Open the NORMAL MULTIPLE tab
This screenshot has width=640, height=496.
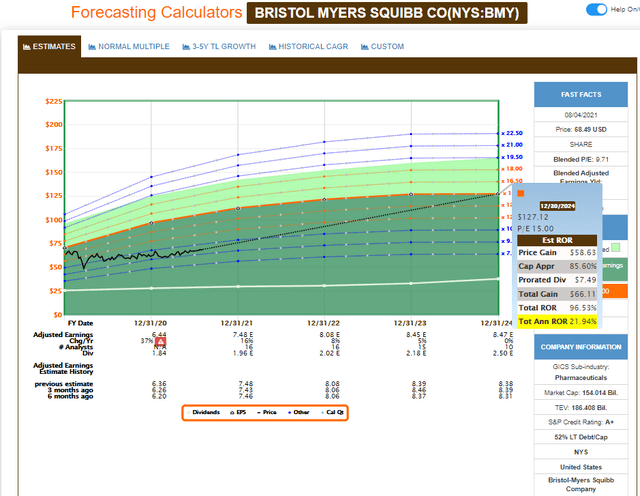129,47
